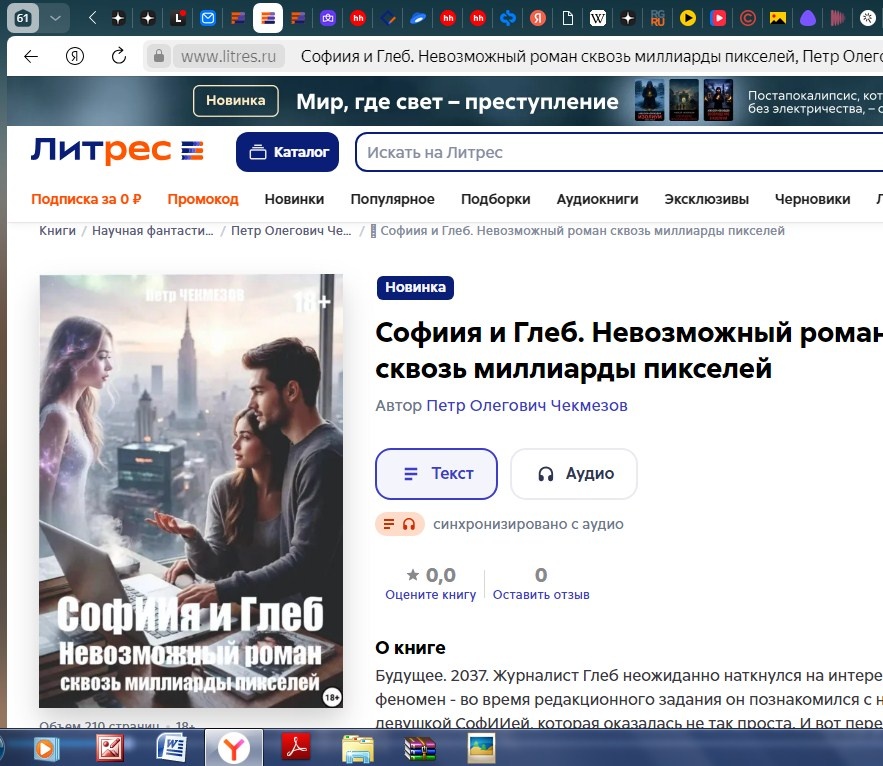Open the red square play icon tab
The height and width of the screenshot is (766, 883).
(x=718, y=18)
